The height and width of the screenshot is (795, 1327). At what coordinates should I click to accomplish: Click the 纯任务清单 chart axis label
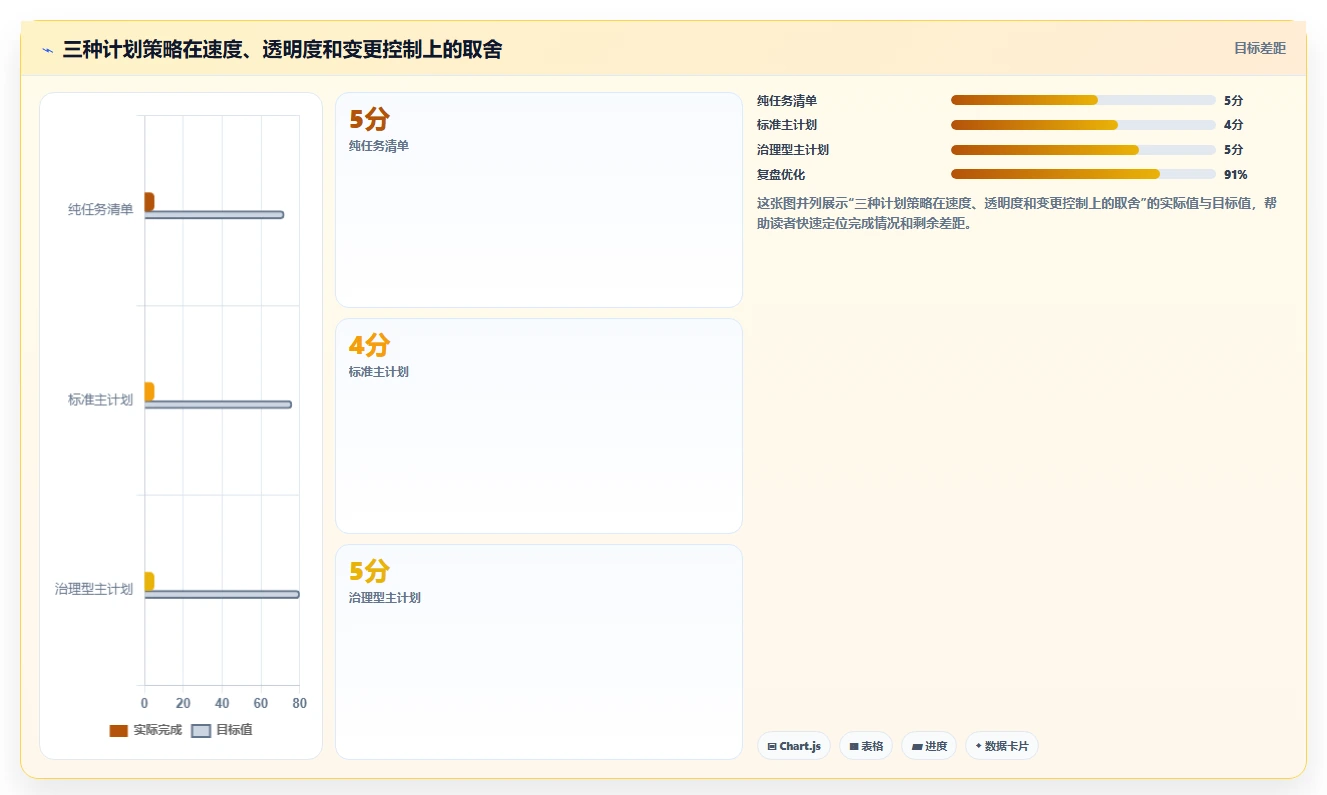pyautogui.click(x=101, y=210)
